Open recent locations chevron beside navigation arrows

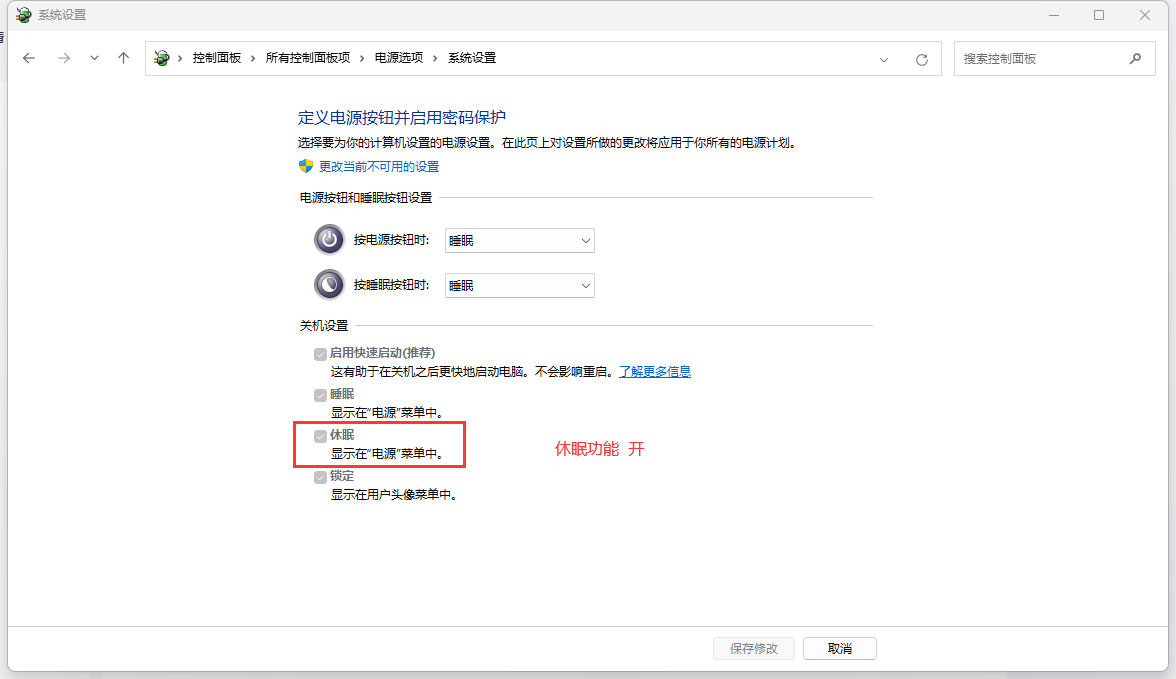click(94, 58)
